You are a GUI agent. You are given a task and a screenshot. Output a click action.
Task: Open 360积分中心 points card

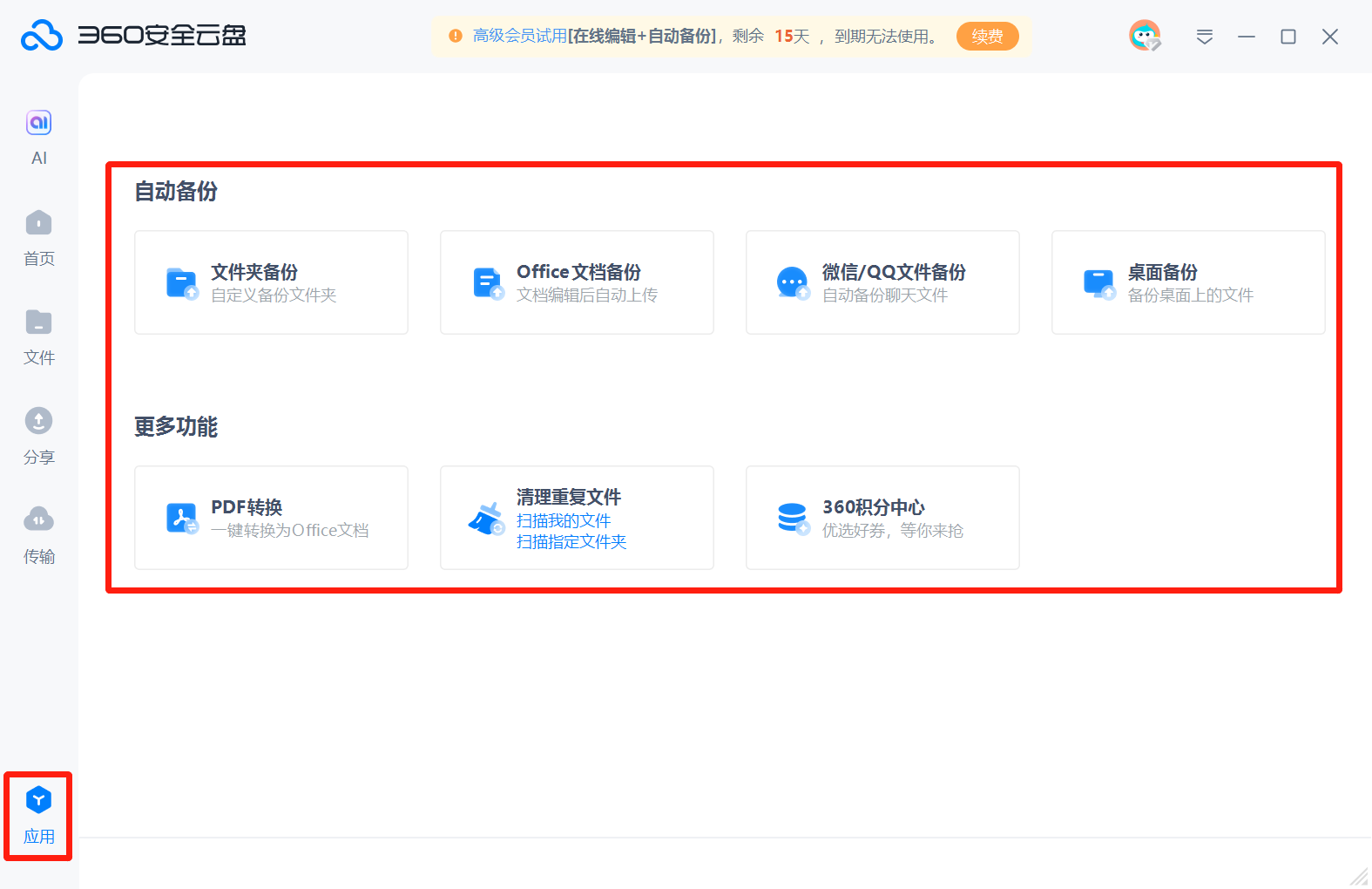[882, 518]
